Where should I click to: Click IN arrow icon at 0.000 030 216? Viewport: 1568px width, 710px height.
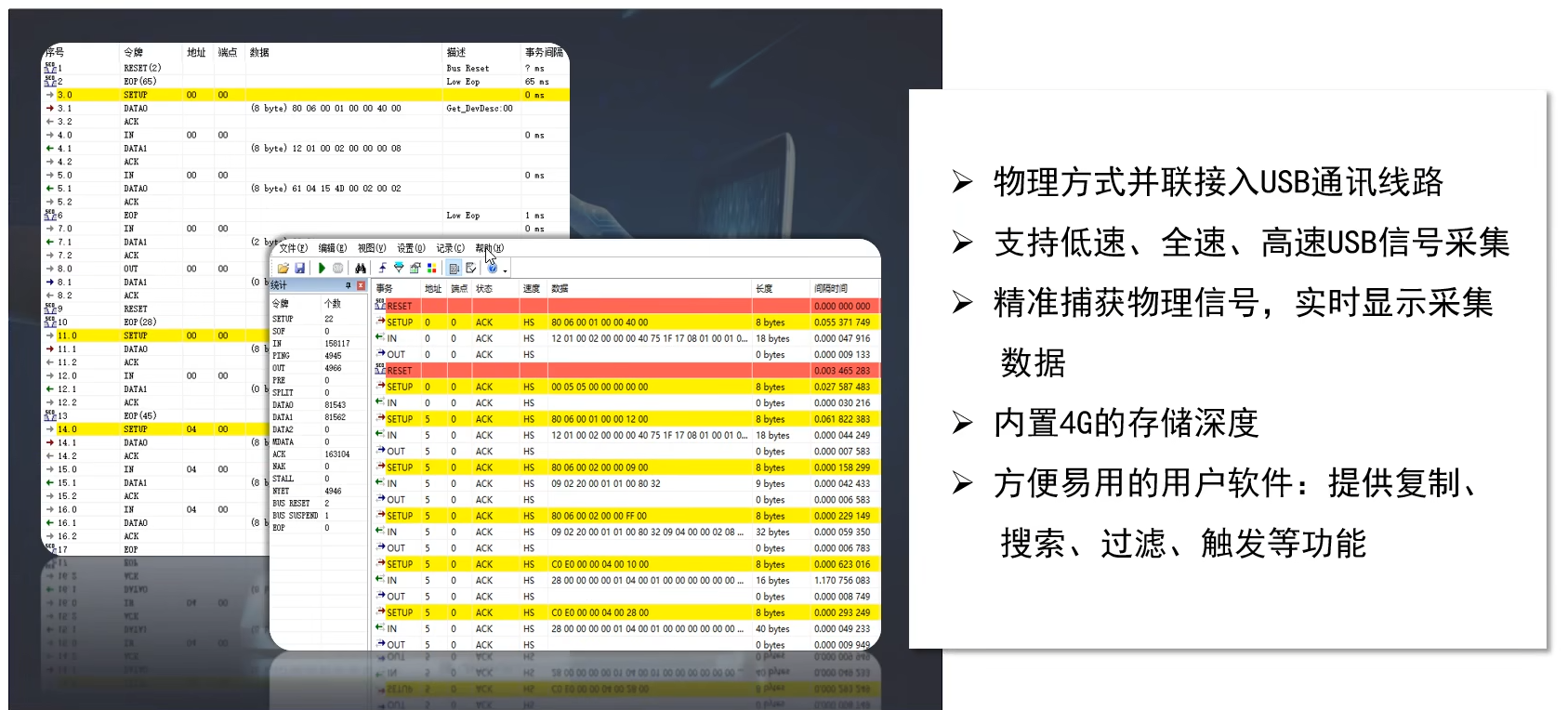[381, 402]
